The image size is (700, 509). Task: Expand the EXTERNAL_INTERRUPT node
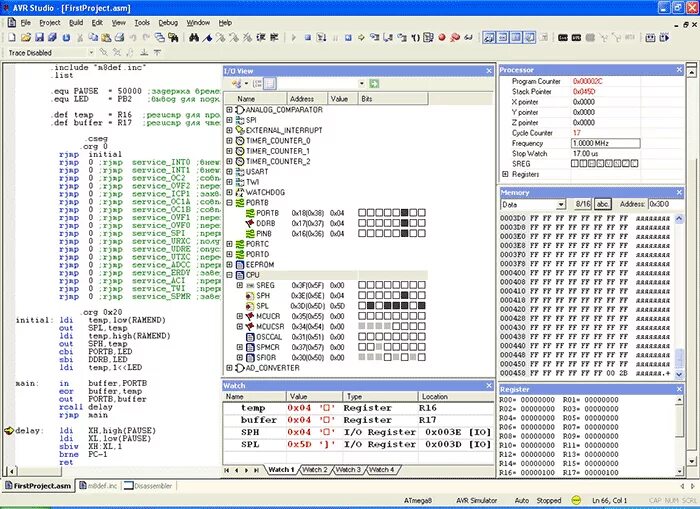pyautogui.click(x=229, y=130)
